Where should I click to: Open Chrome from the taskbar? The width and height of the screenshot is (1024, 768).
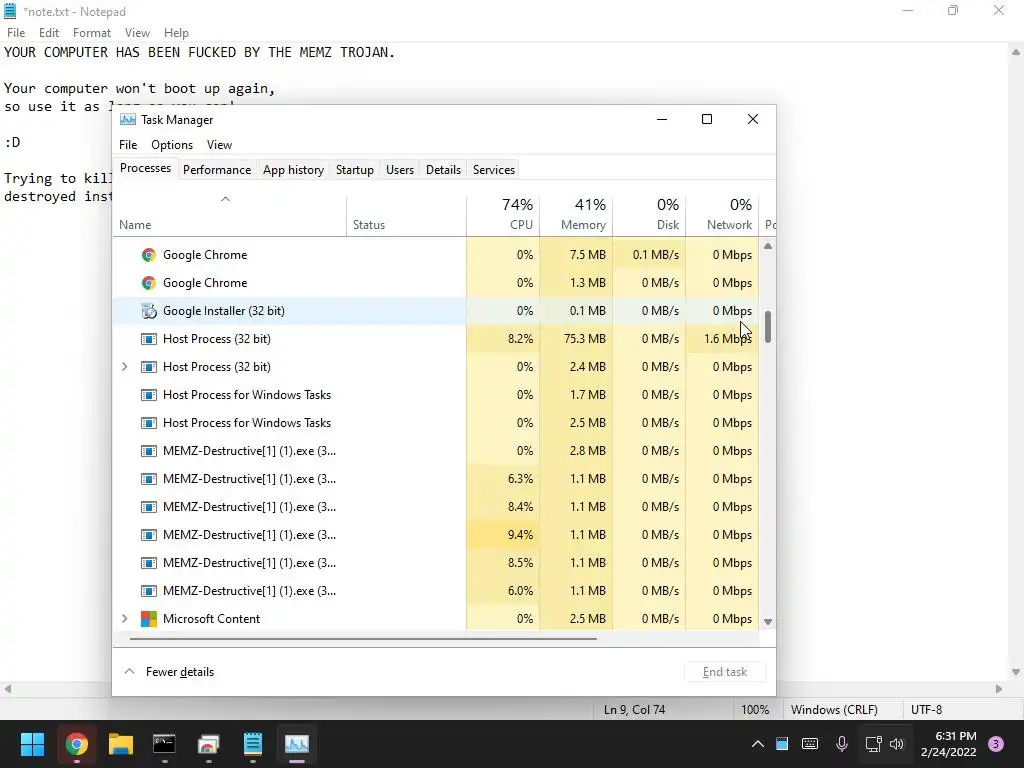click(x=76, y=744)
